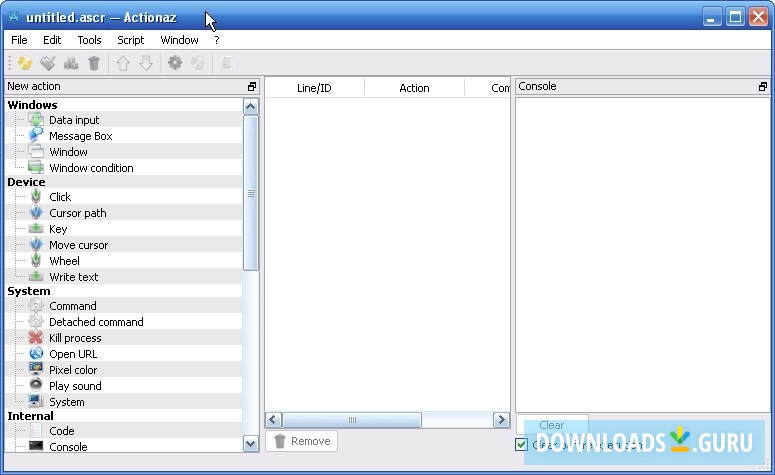This screenshot has width=775, height=475.
Task: Click the "Write text" text label
Action: [74, 277]
